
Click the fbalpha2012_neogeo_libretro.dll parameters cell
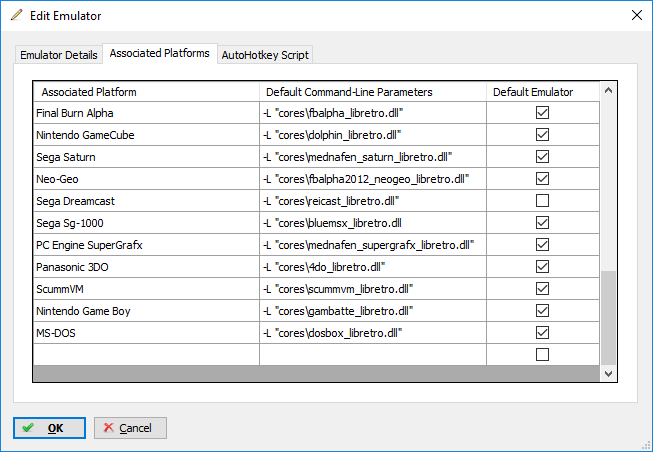point(373,179)
